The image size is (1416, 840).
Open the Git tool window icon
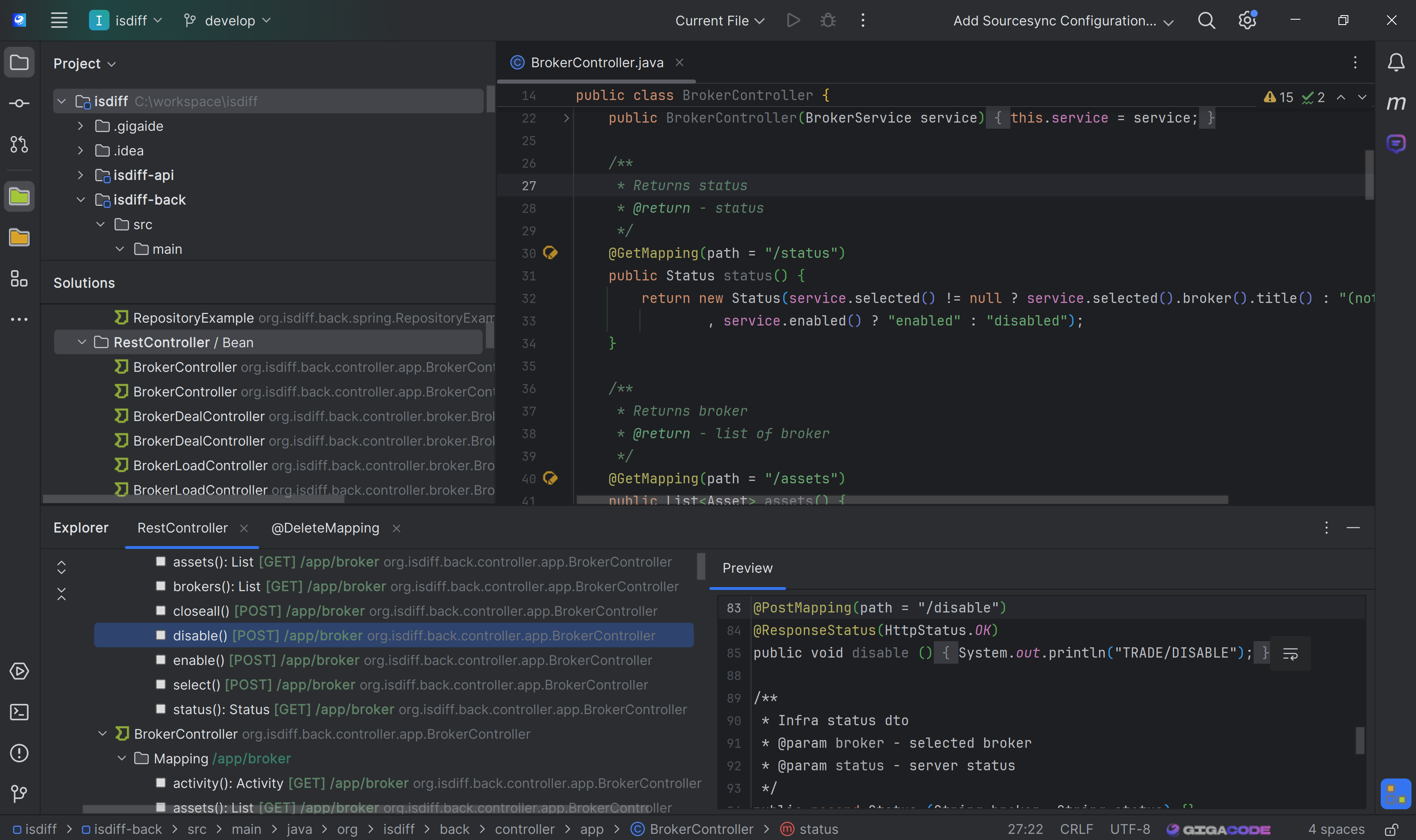coord(19,794)
